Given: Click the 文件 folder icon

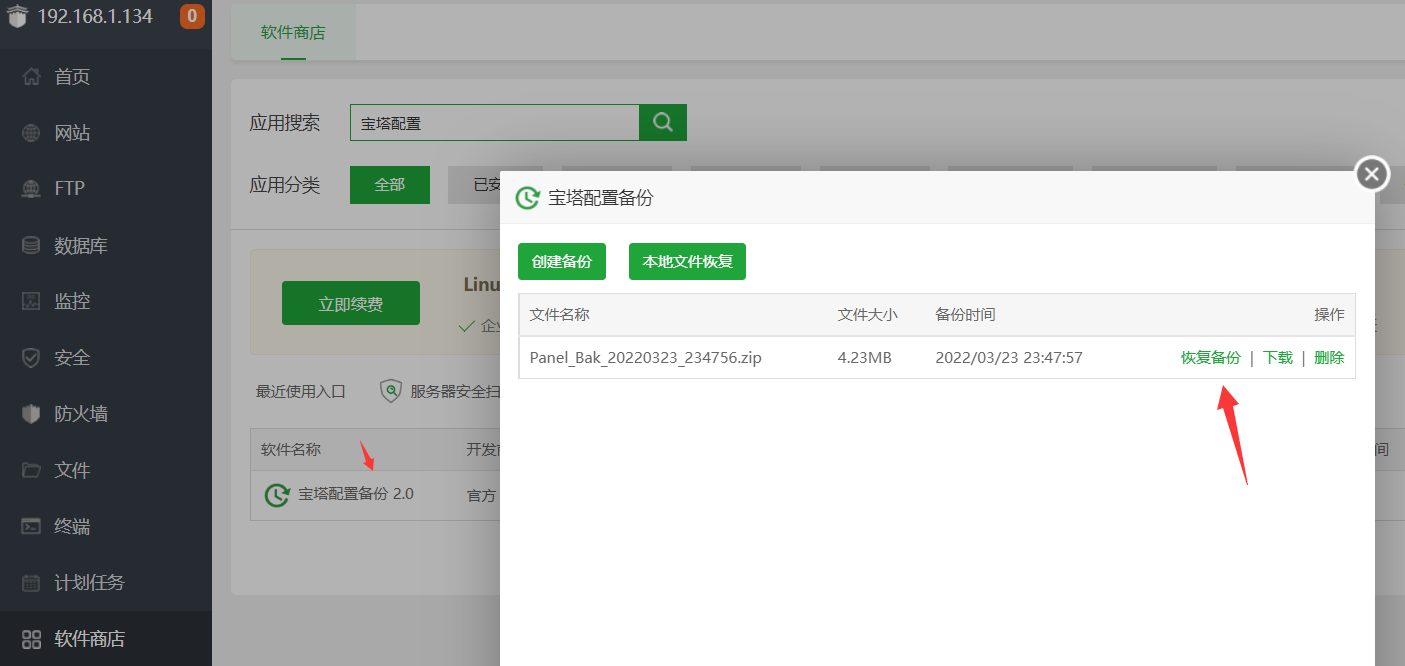Looking at the screenshot, I should tap(32, 470).
